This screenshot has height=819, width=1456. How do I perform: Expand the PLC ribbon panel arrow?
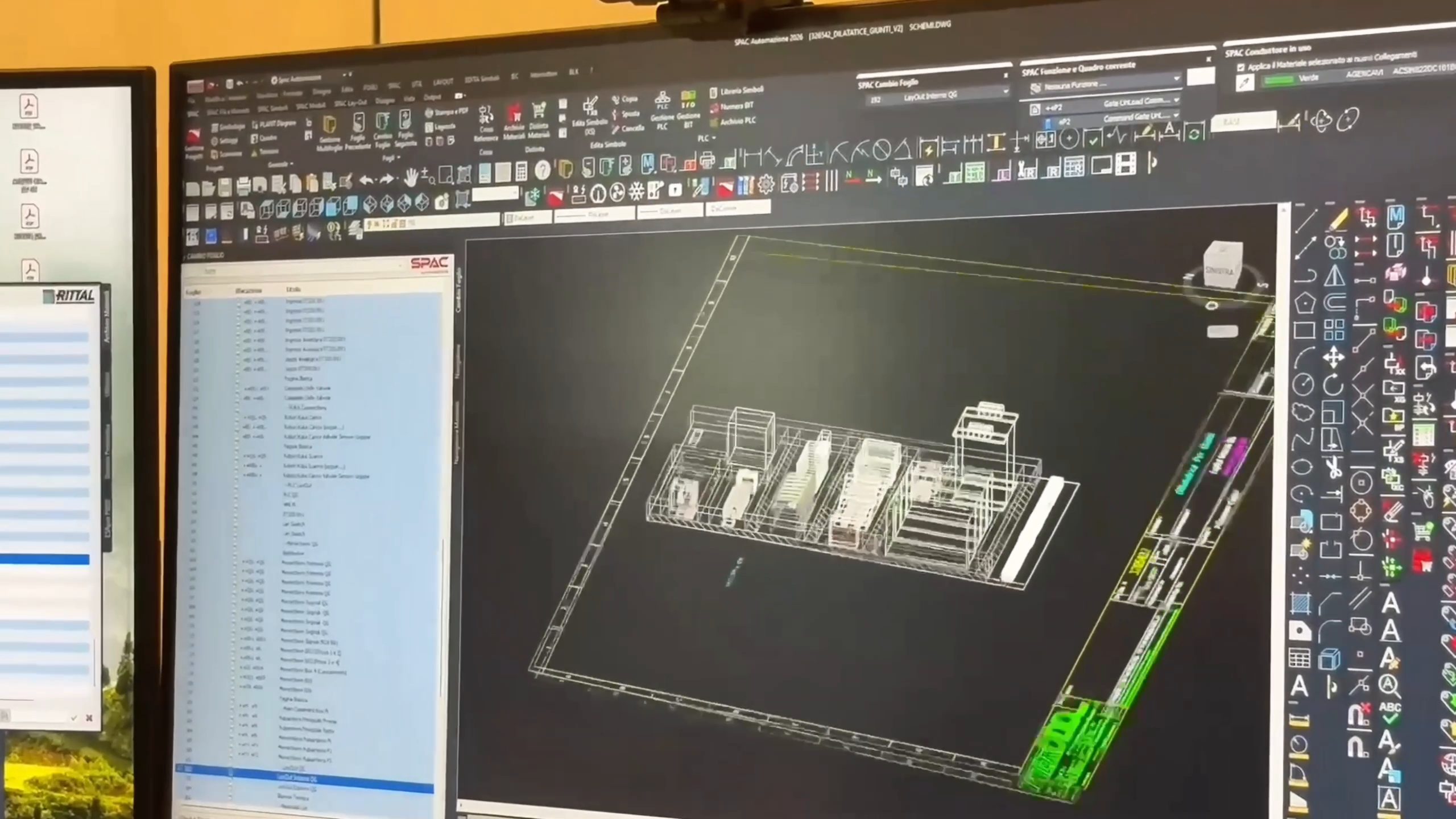713,138
